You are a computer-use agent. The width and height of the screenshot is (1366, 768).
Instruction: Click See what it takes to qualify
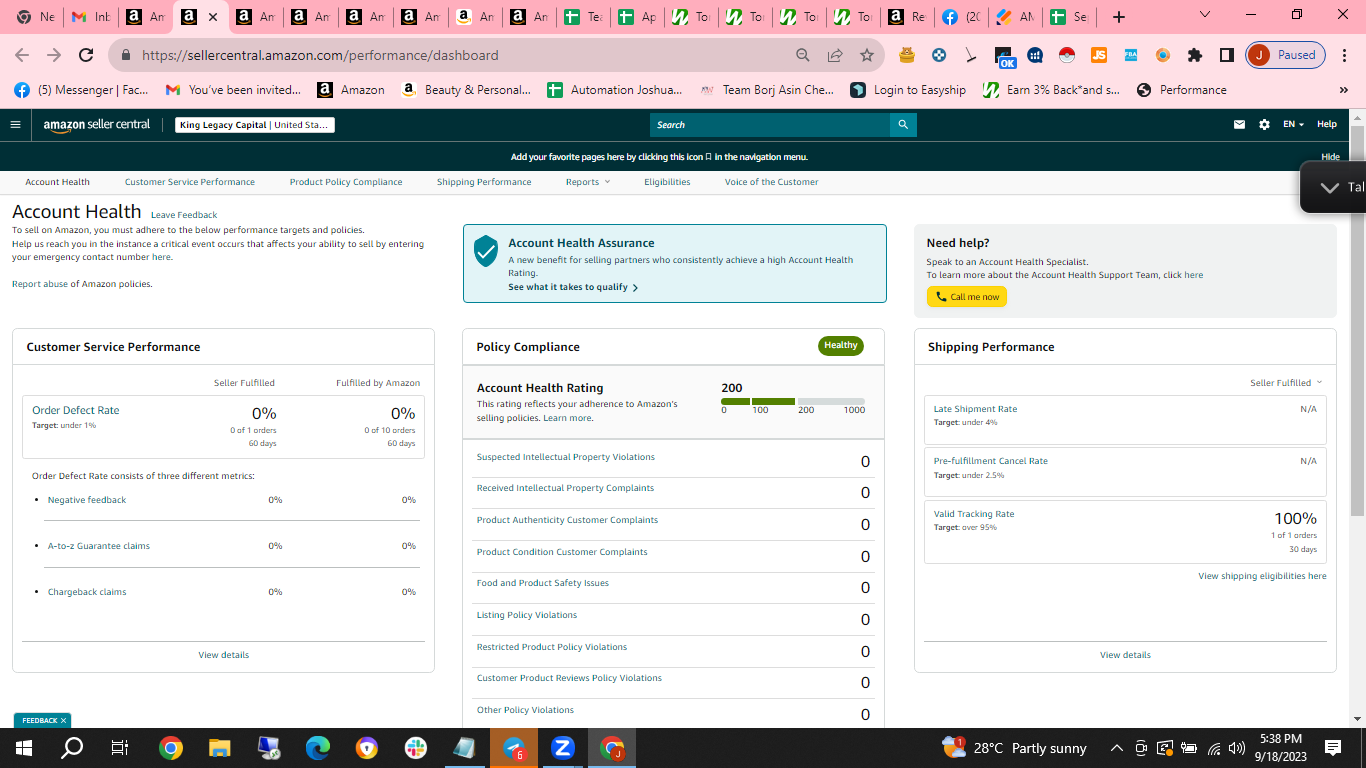(573, 287)
